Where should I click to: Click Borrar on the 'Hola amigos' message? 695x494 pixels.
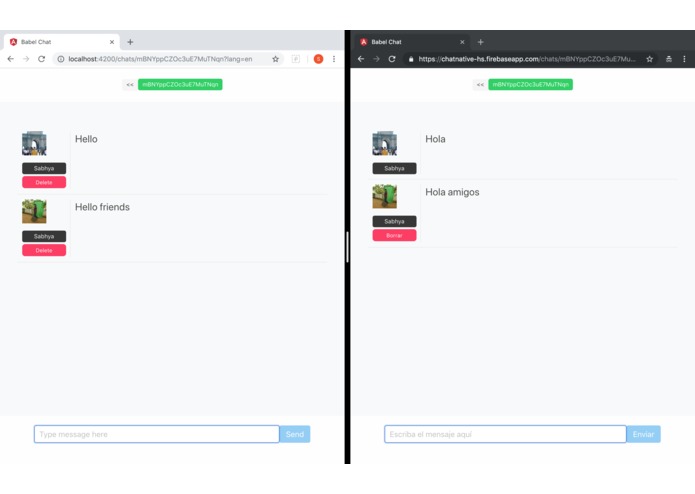(394, 235)
